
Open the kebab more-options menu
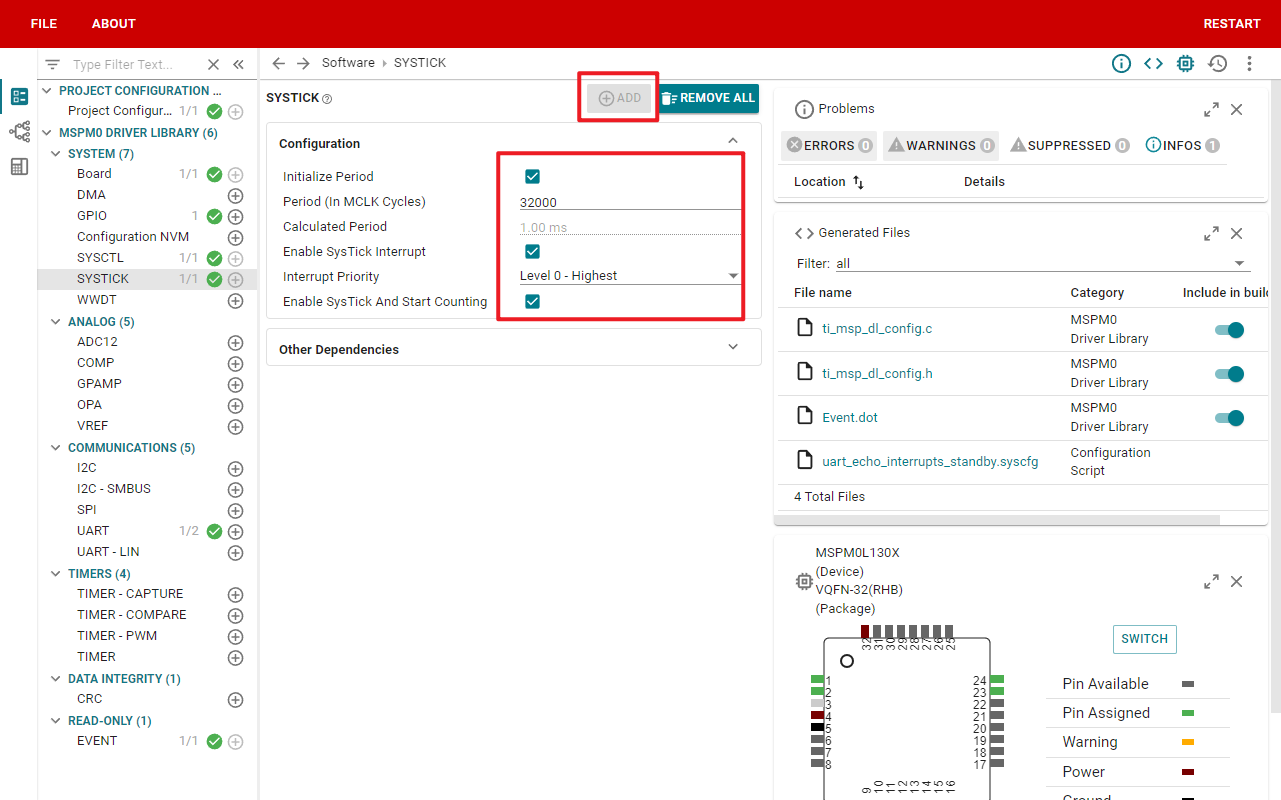point(1249,63)
